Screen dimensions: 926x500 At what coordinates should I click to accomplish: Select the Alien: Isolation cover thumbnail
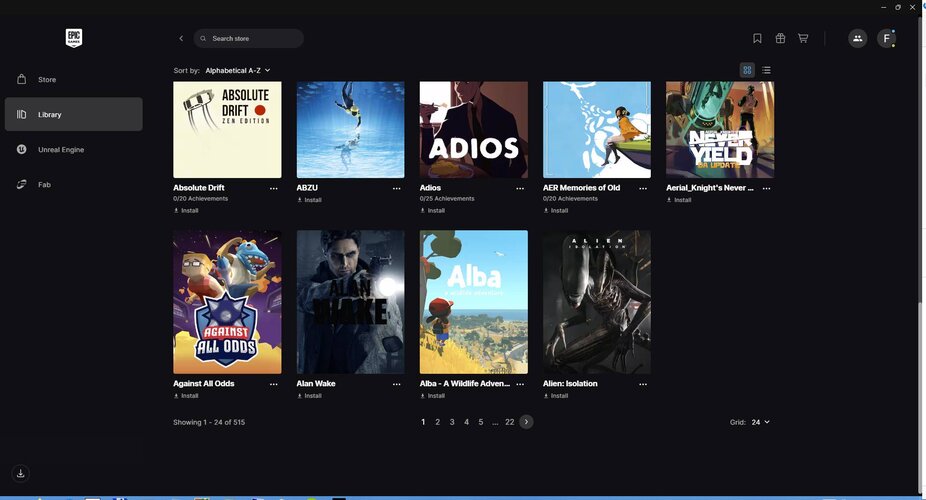(597, 302)
